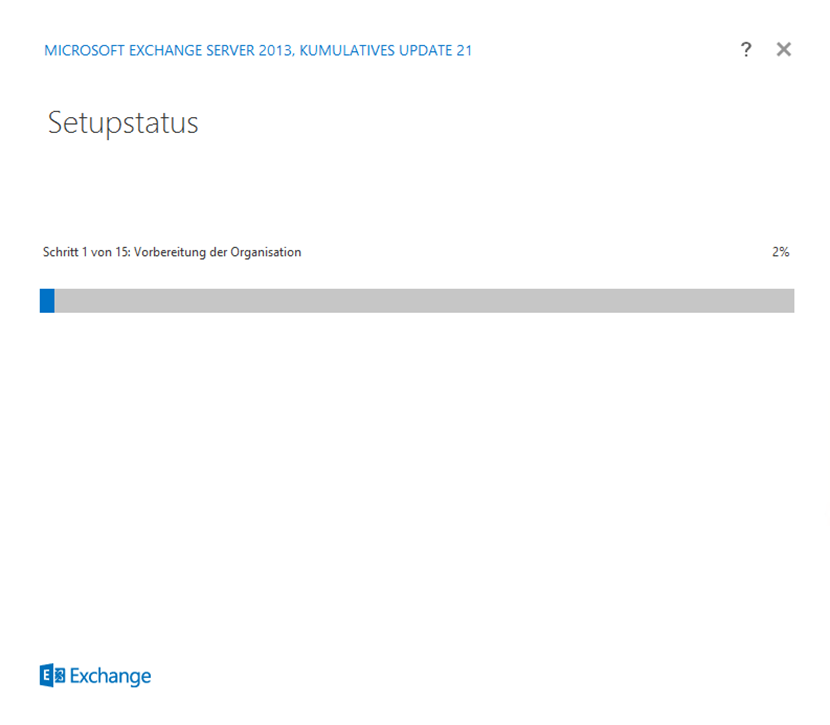This screenshot has height=725, width=830.
Task: Click the blue Exchange logo icon
Action: 52,676
